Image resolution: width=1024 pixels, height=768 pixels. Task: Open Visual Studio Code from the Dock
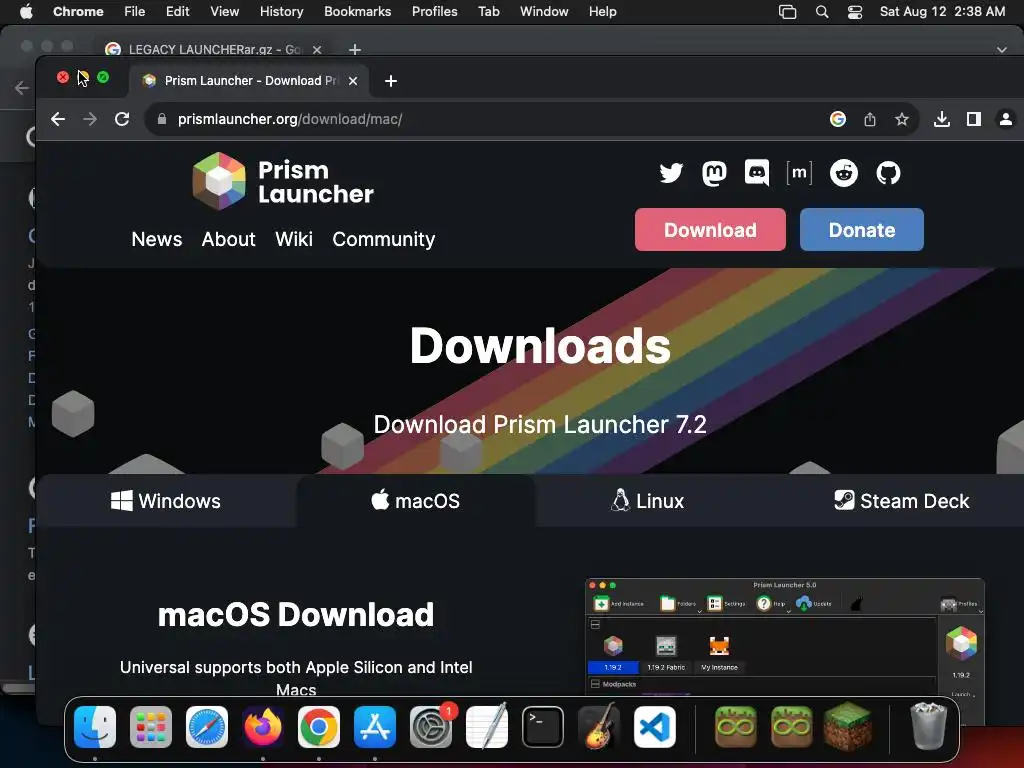(654, 727)
